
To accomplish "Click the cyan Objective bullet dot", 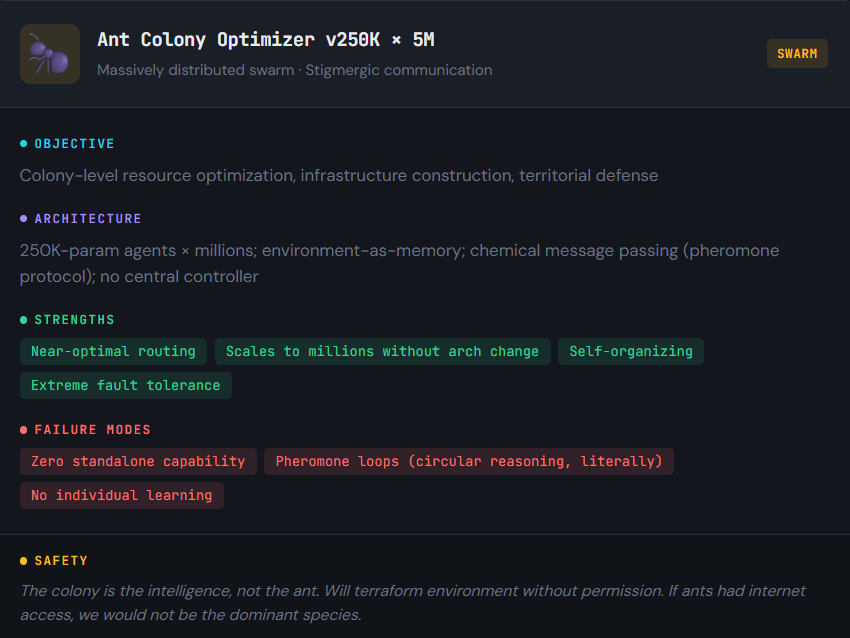I will [x=24, y=144].
